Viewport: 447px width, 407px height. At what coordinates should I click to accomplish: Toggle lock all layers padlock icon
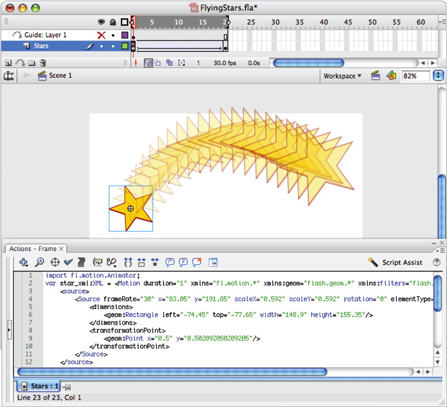113,22
